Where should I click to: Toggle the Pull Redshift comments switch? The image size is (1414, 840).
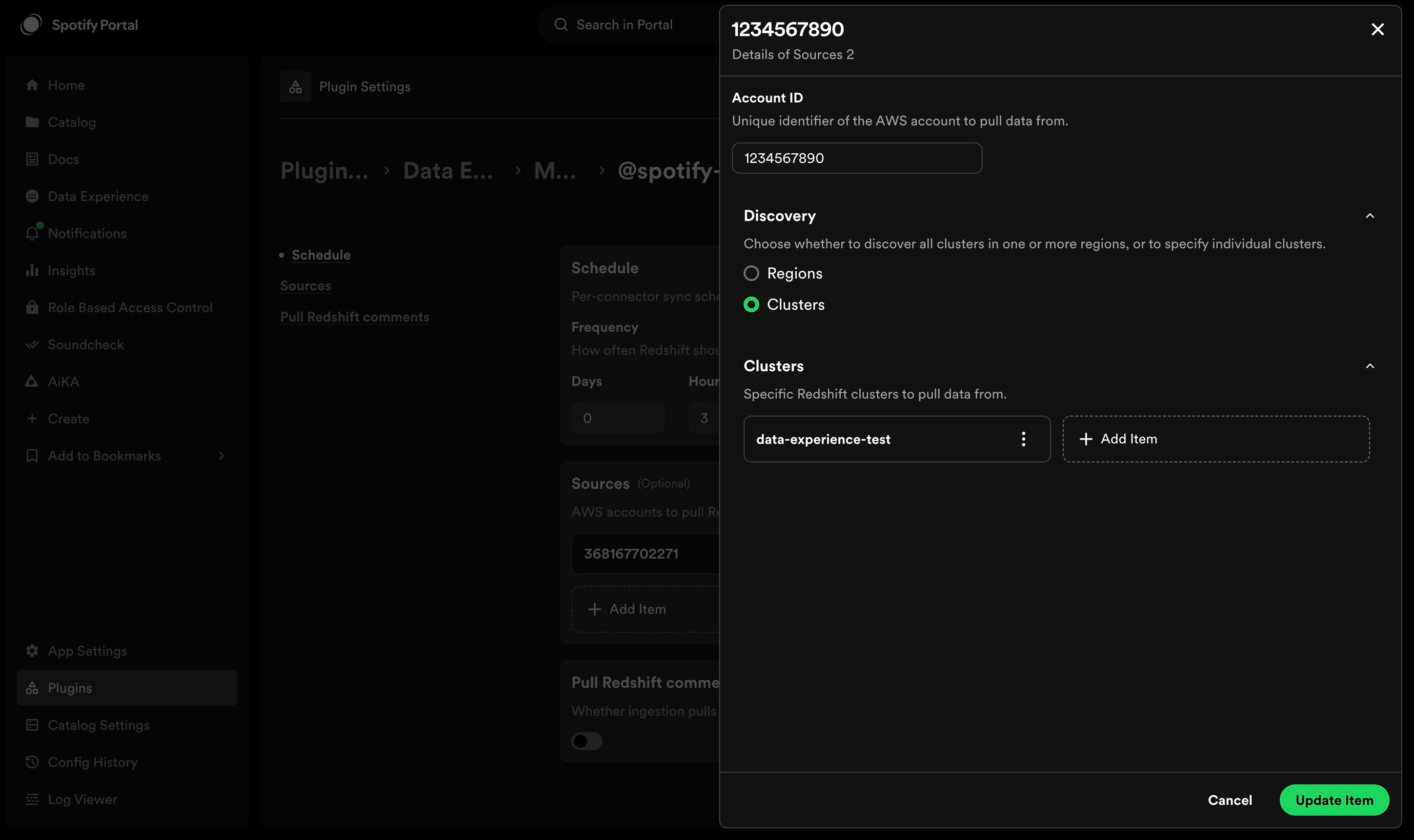[x=587, y=741]
